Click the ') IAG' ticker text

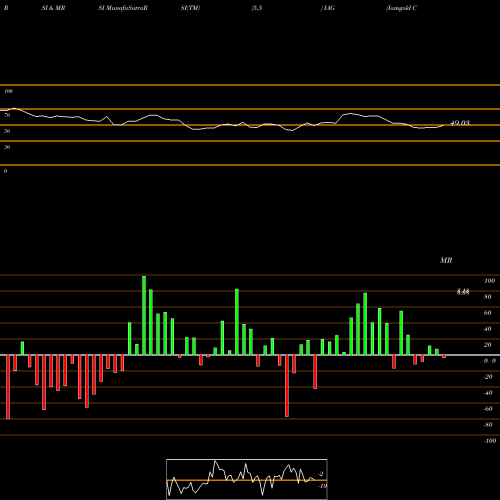328,8
